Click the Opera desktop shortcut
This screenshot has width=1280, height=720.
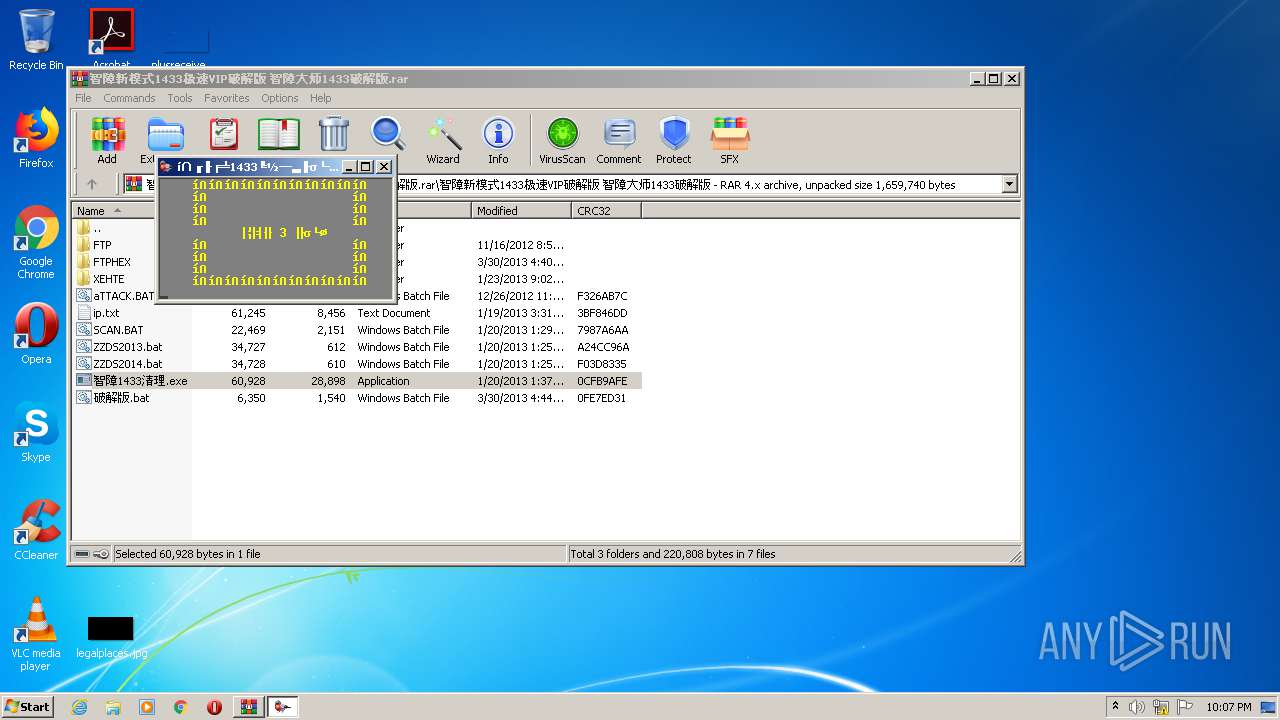coord(36,334)
